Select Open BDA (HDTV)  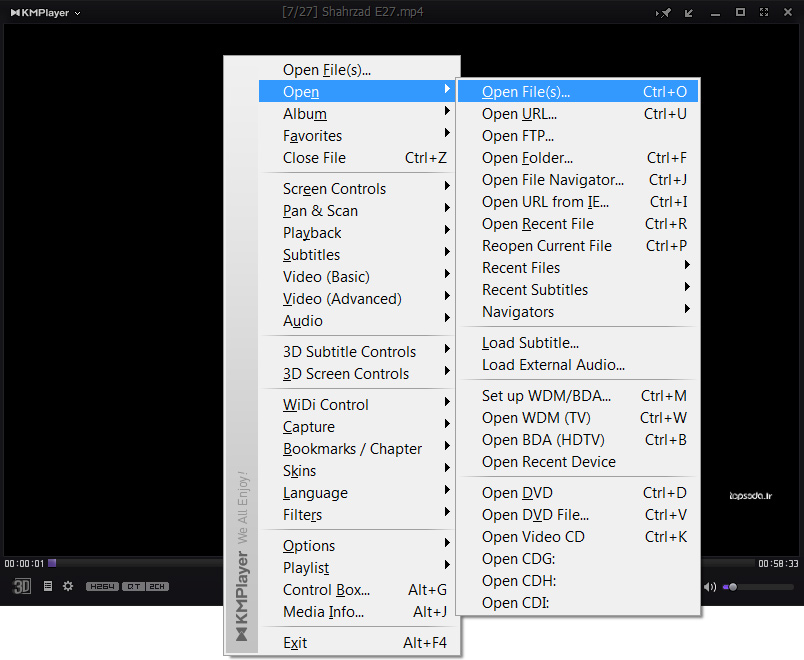578,440
